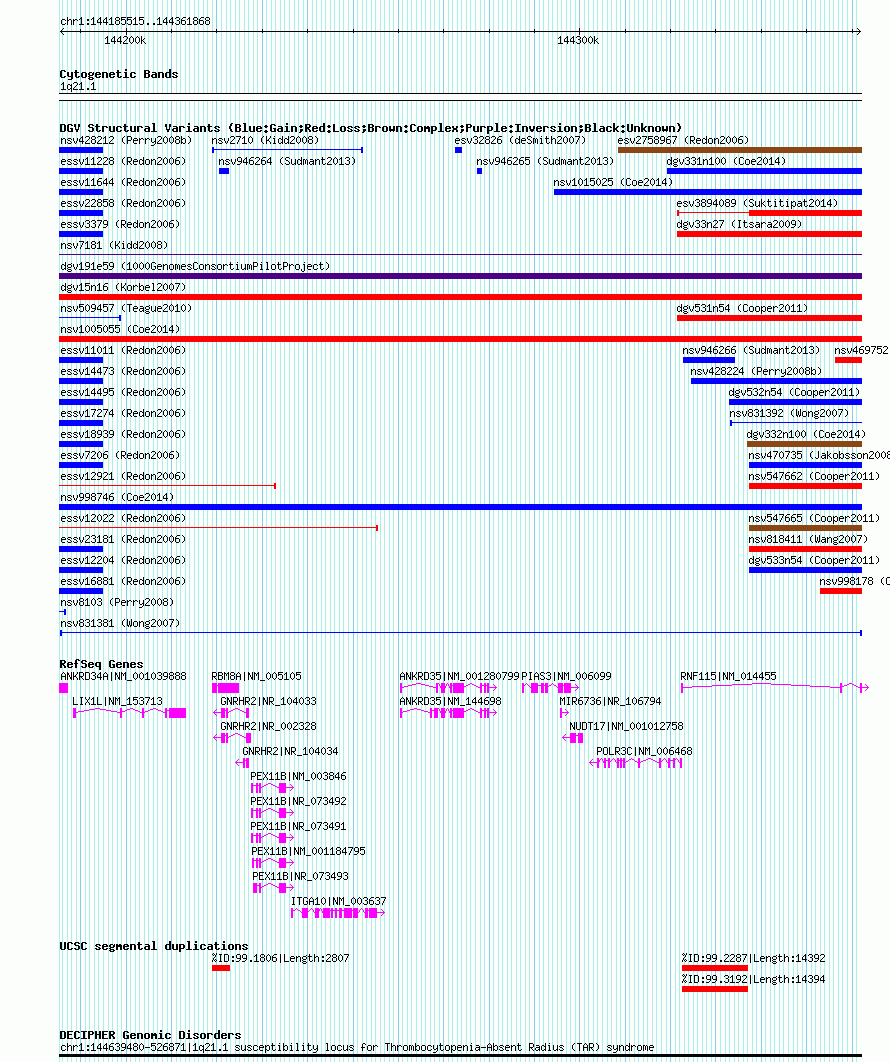Select the MIR6736|NR_106794 gene label
The height and width of the screenshot is (1062, 890).
tap(610, 701)
